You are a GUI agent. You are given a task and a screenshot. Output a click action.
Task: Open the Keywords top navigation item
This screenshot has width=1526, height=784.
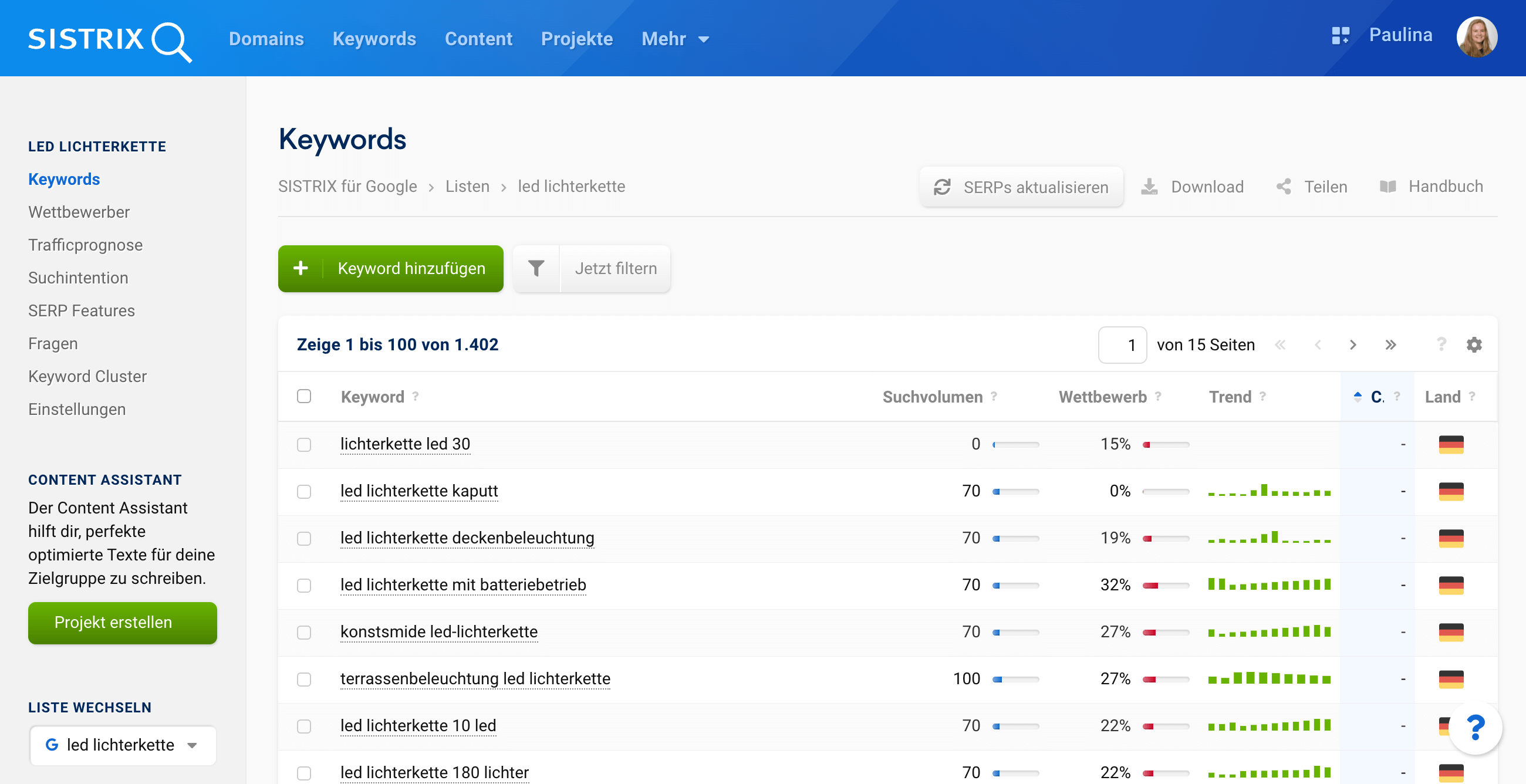tap(374, 39)
